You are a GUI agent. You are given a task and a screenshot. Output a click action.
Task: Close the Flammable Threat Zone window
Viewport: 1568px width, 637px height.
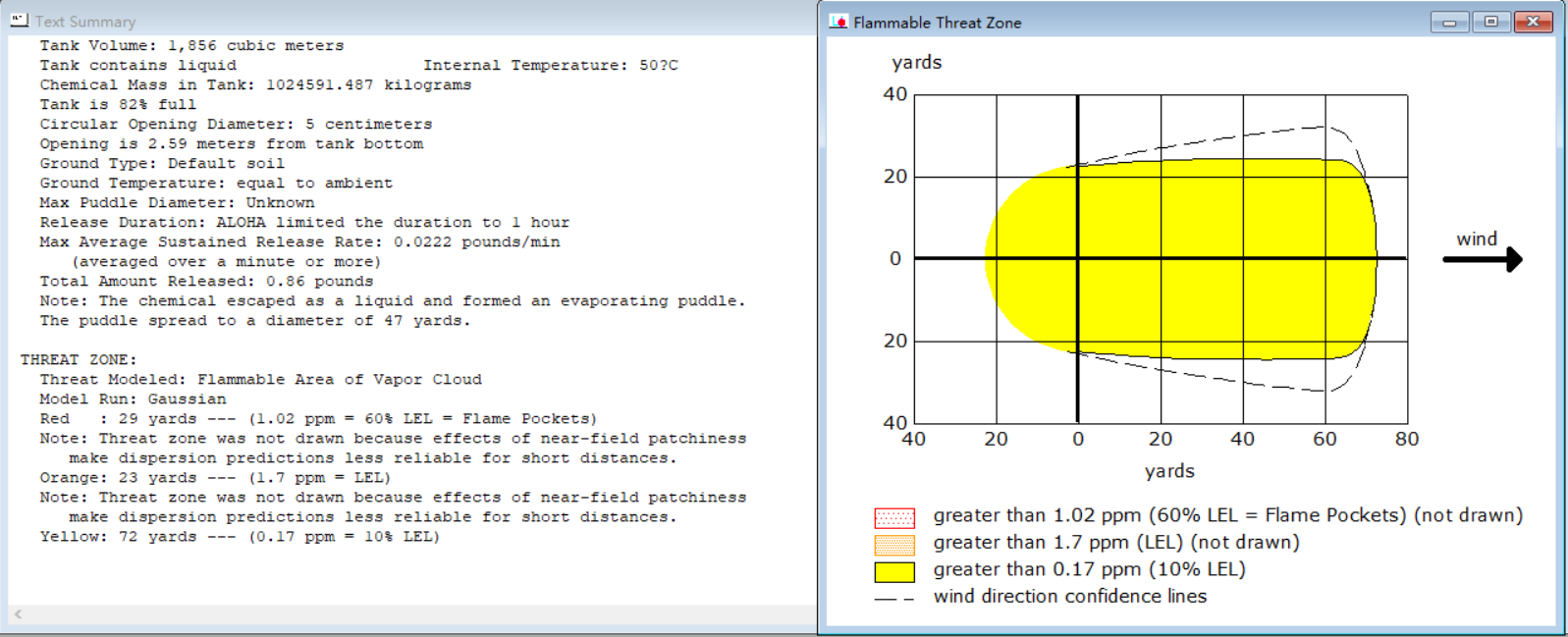pos(1533,22)
